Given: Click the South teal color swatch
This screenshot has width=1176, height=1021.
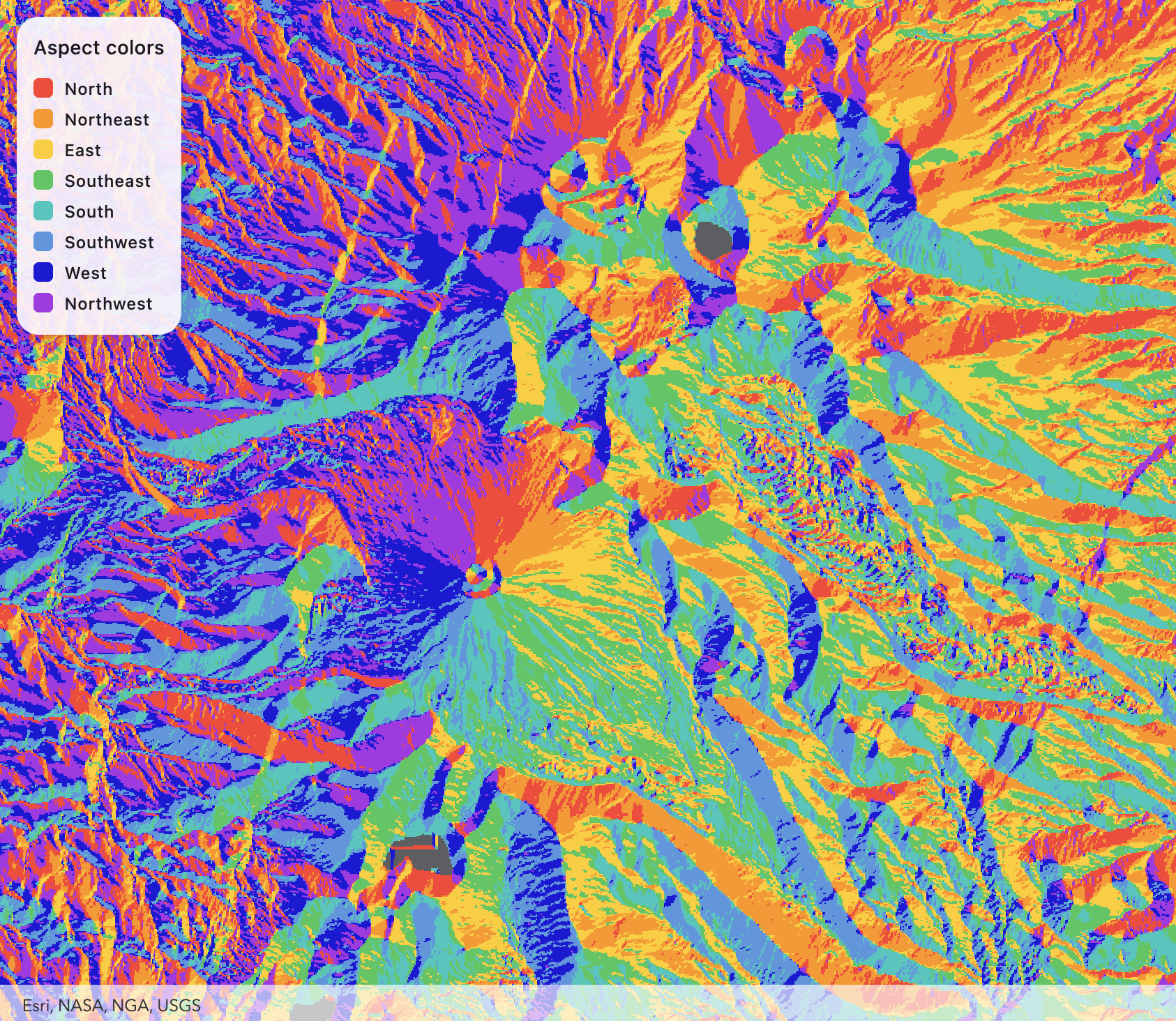Looking at the screenshot, I should pyautogui.click(x=43, y=211).
